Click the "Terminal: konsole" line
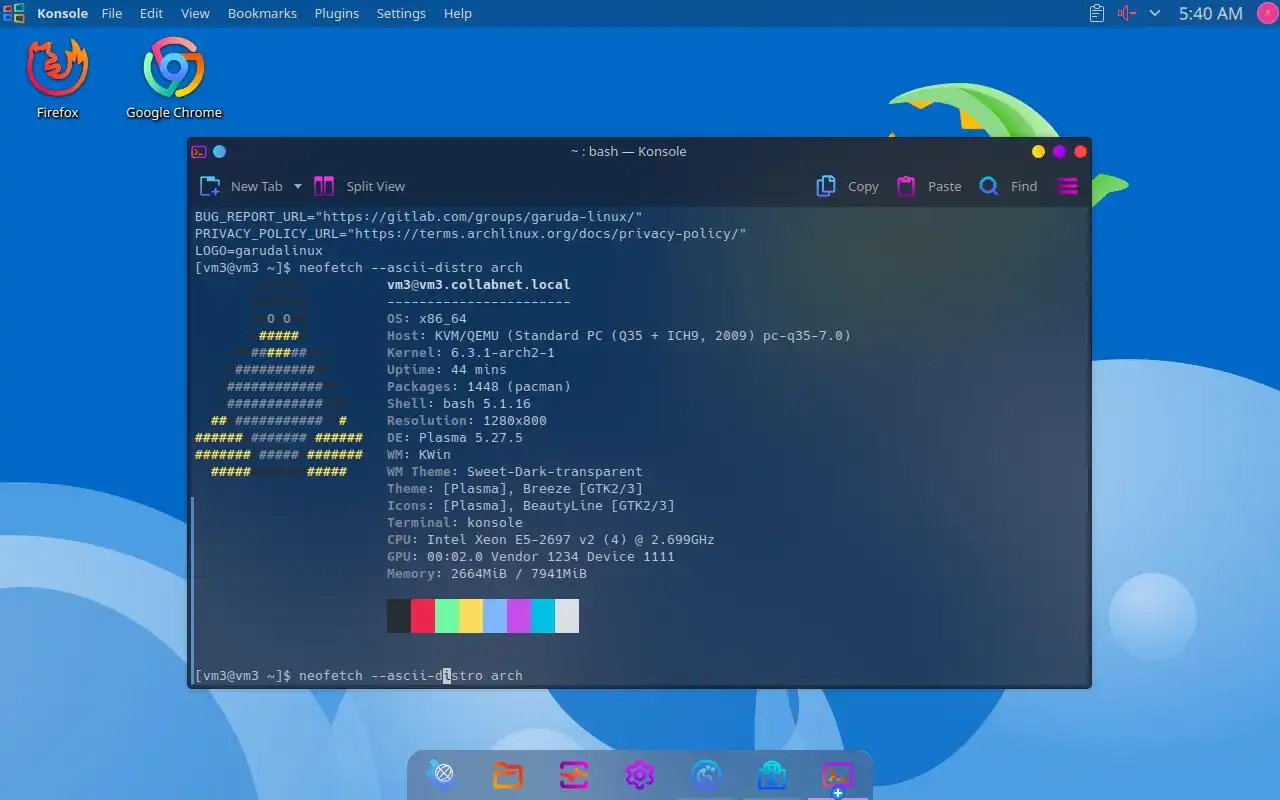Image resolution: width=1280 pixels, height=800 pixels. coord(455,522)
